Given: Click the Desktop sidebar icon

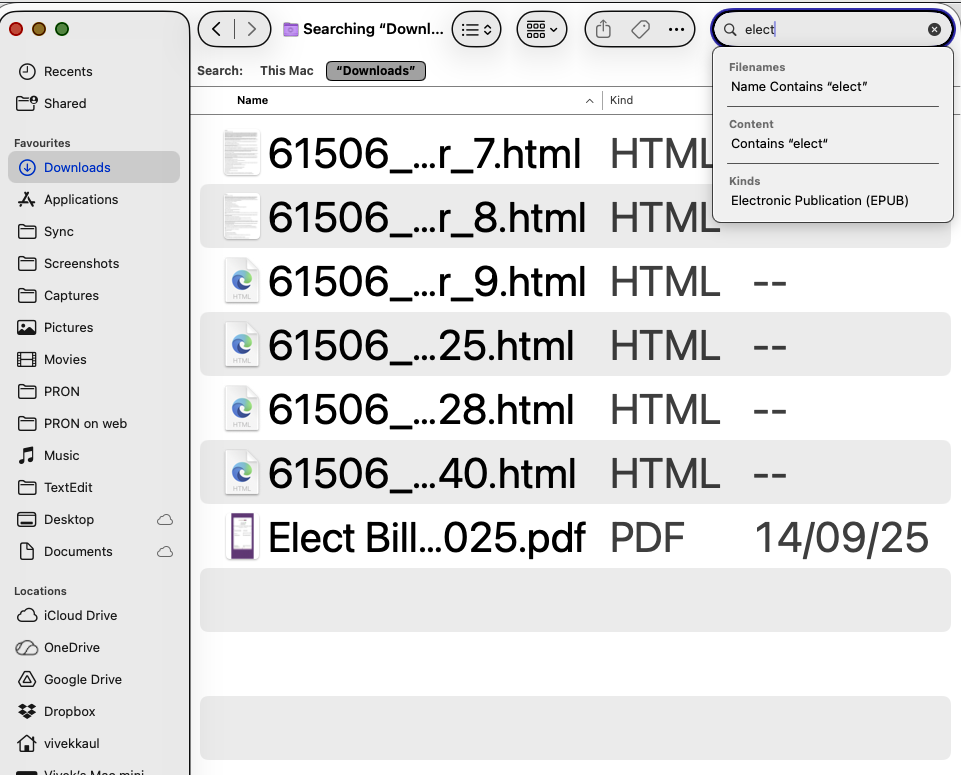Looking at the screenshot, I should [26, 520].
